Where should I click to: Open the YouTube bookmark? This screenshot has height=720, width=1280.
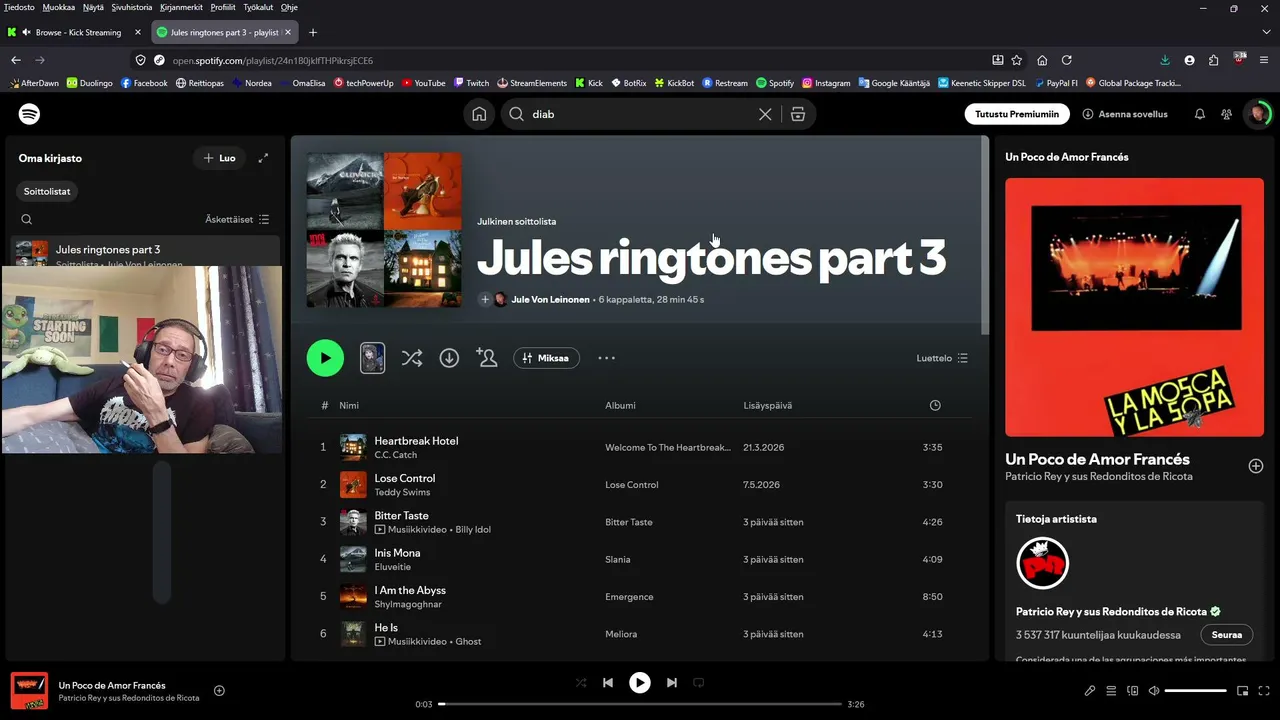tap(423, 83)
